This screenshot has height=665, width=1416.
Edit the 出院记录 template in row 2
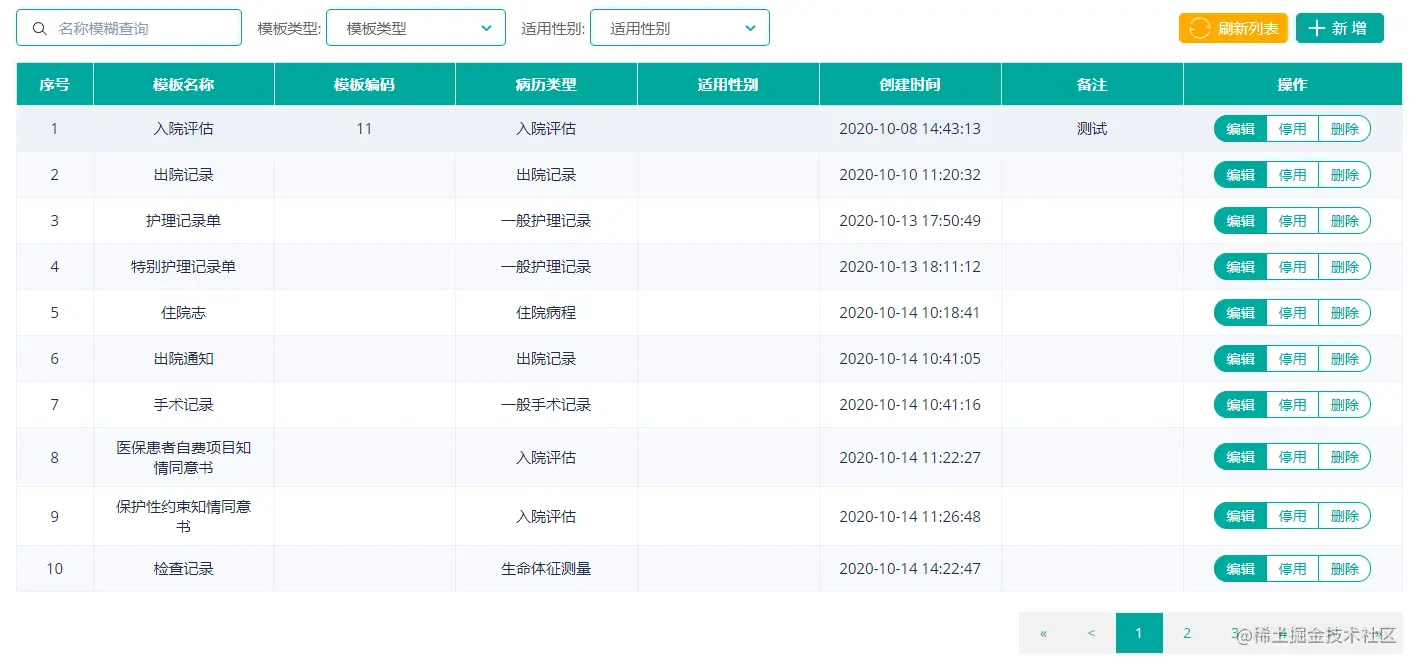1240,175
